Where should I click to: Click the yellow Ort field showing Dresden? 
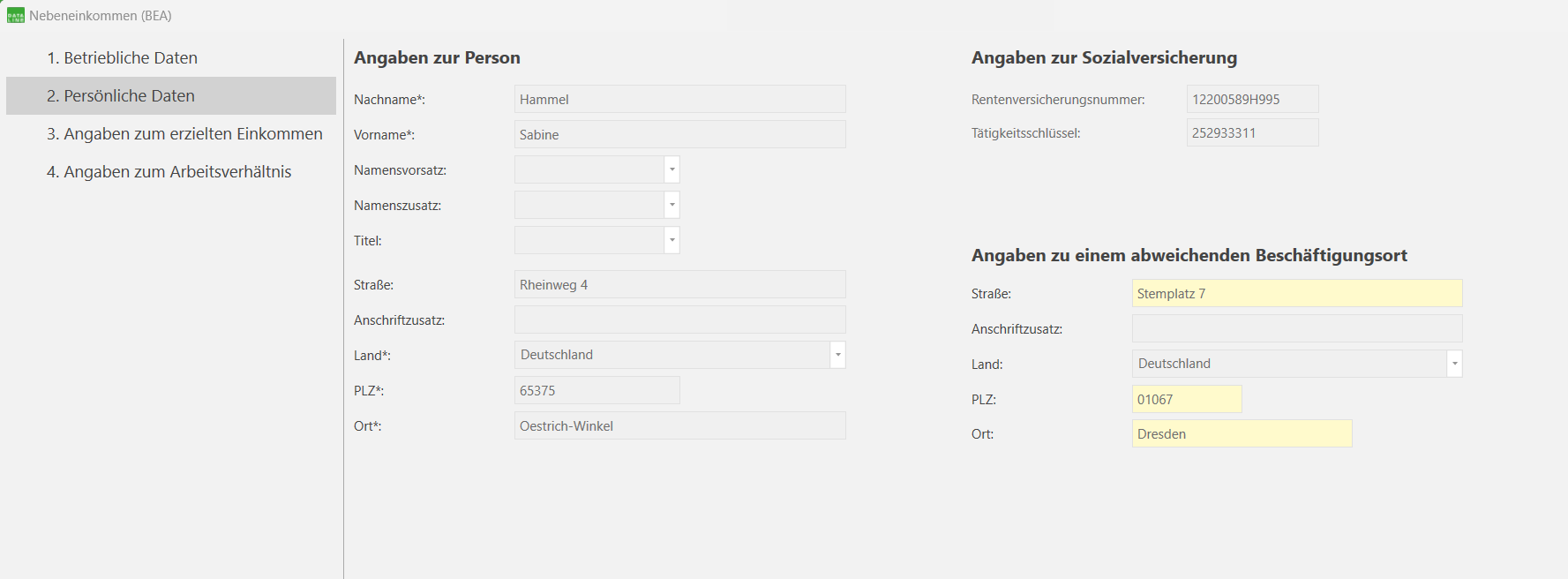1242,434
